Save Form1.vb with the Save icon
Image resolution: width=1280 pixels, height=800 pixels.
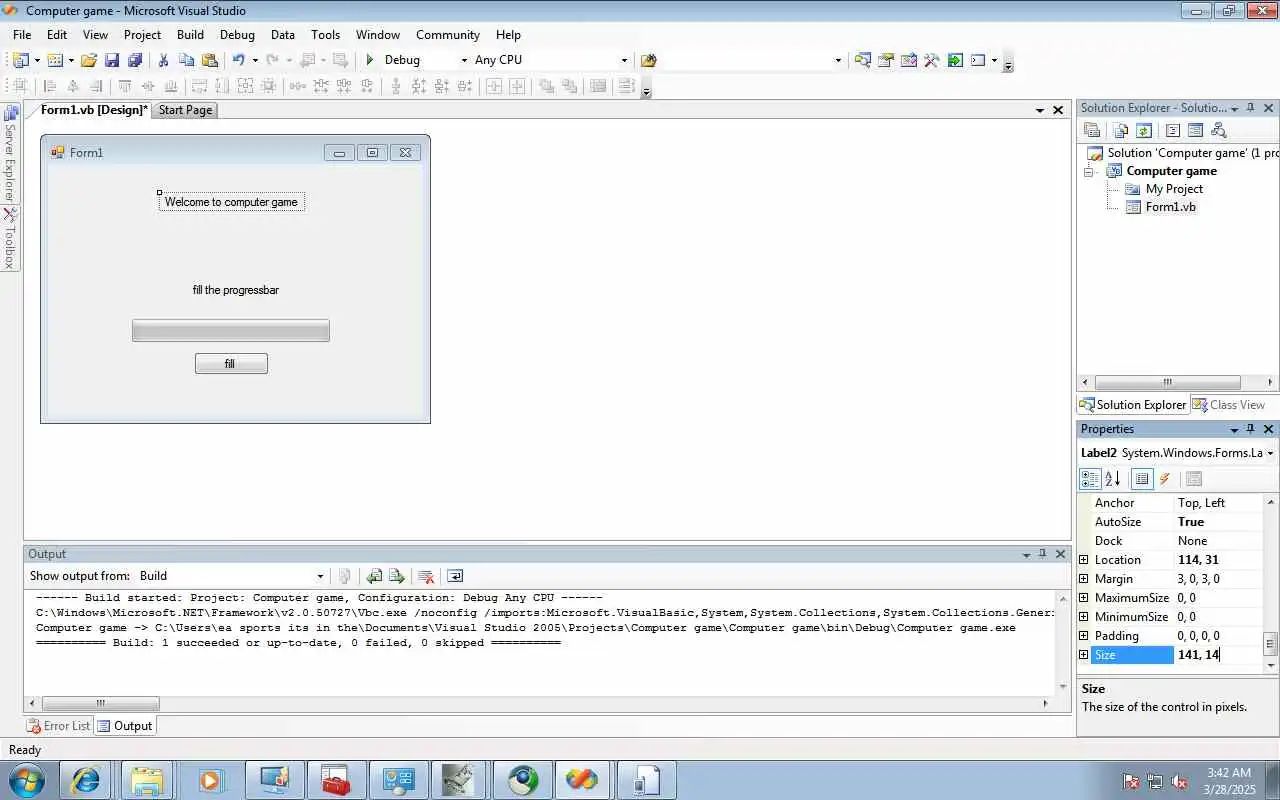click(x=112, y=60)
